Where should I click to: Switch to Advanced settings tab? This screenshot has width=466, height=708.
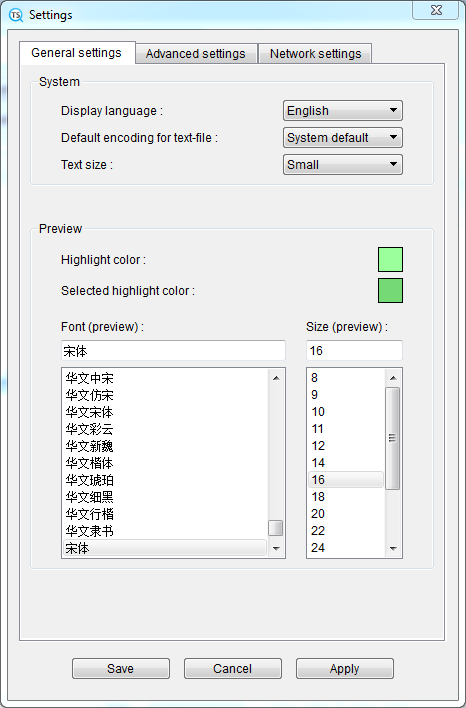click(196, 54)
